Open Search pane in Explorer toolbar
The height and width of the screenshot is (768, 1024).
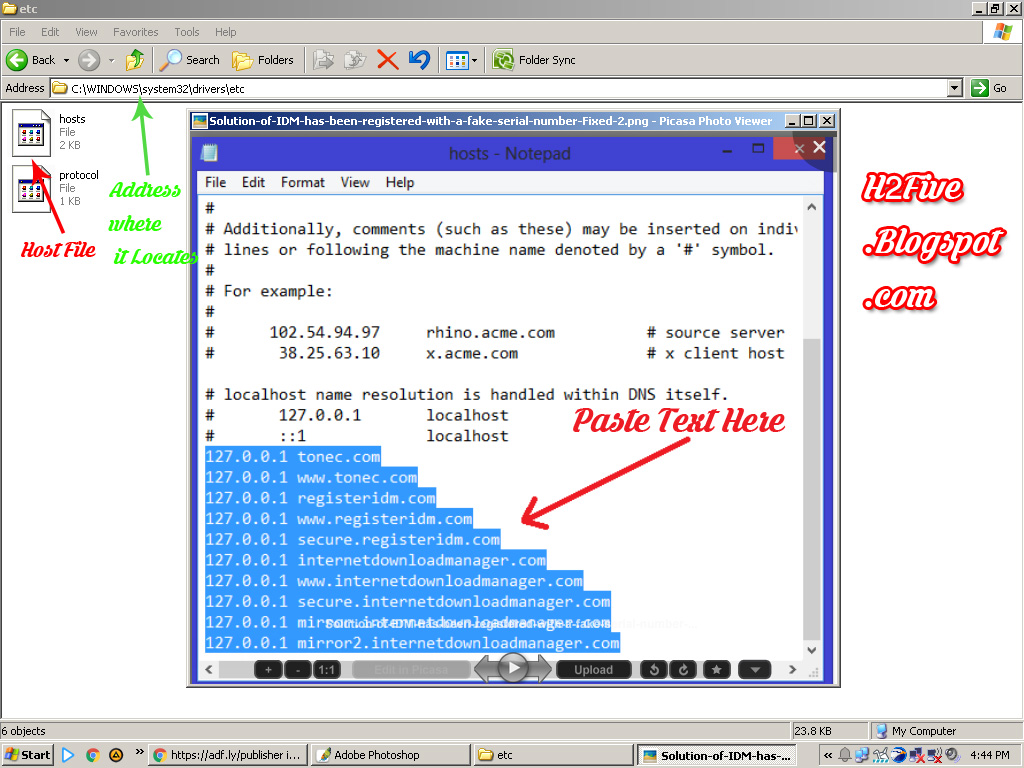(191, 60)
